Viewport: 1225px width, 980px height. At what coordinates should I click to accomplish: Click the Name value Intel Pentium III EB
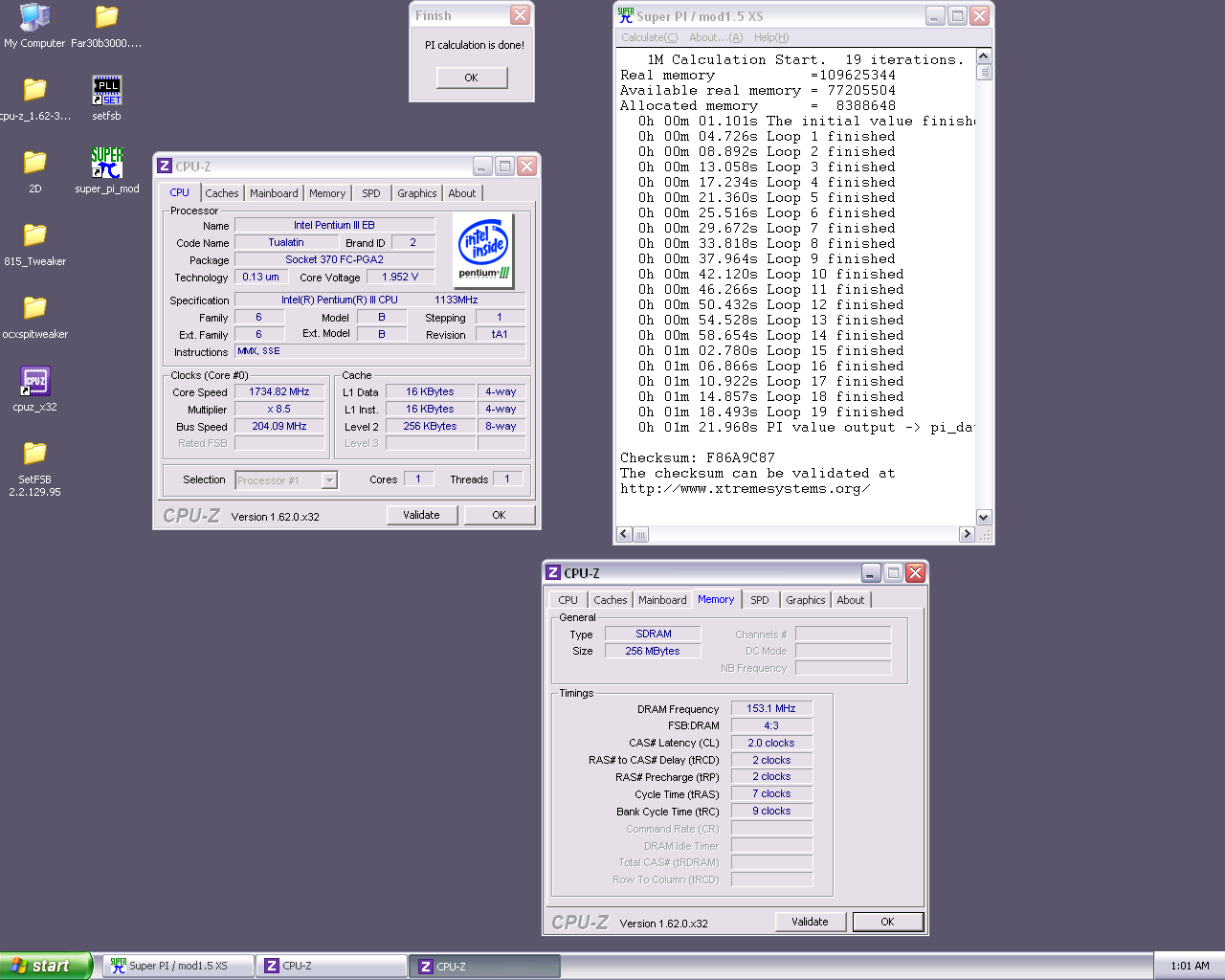tap(334, 225)
